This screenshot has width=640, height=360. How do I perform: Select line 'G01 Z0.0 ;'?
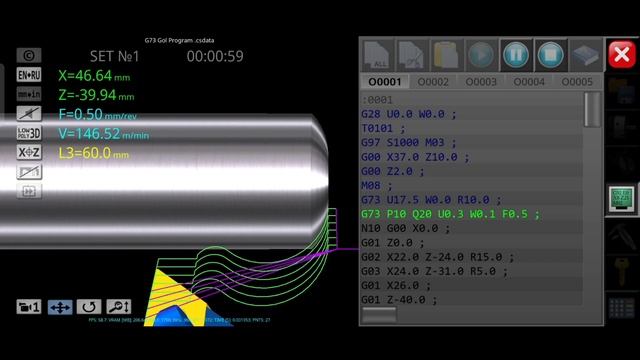pyautogui.click(x=393, y=243)
